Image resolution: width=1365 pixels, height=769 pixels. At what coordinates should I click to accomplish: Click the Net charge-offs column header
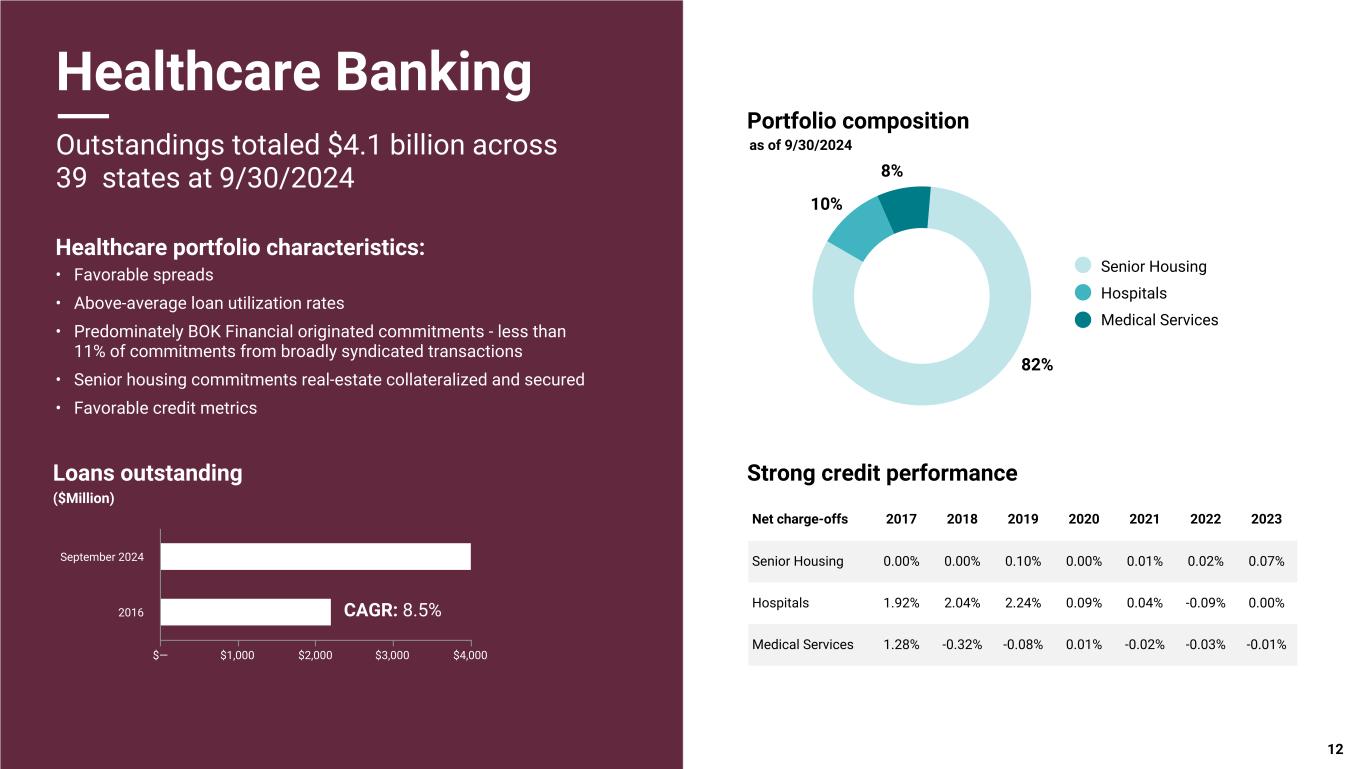[800, 519]
